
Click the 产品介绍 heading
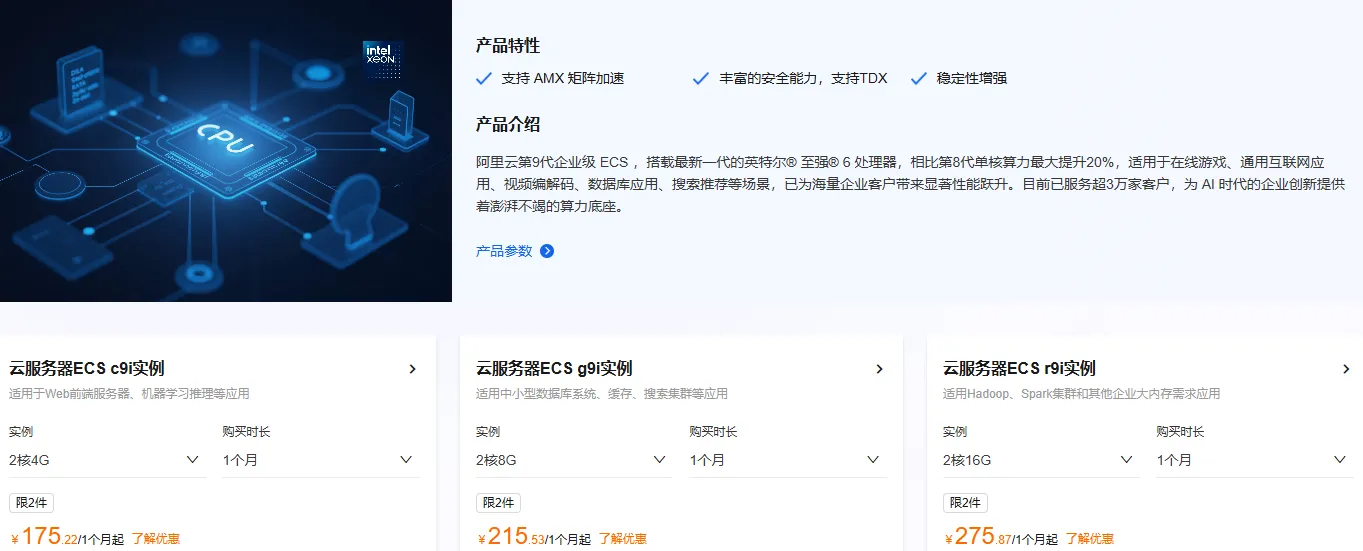click(508, 125)
